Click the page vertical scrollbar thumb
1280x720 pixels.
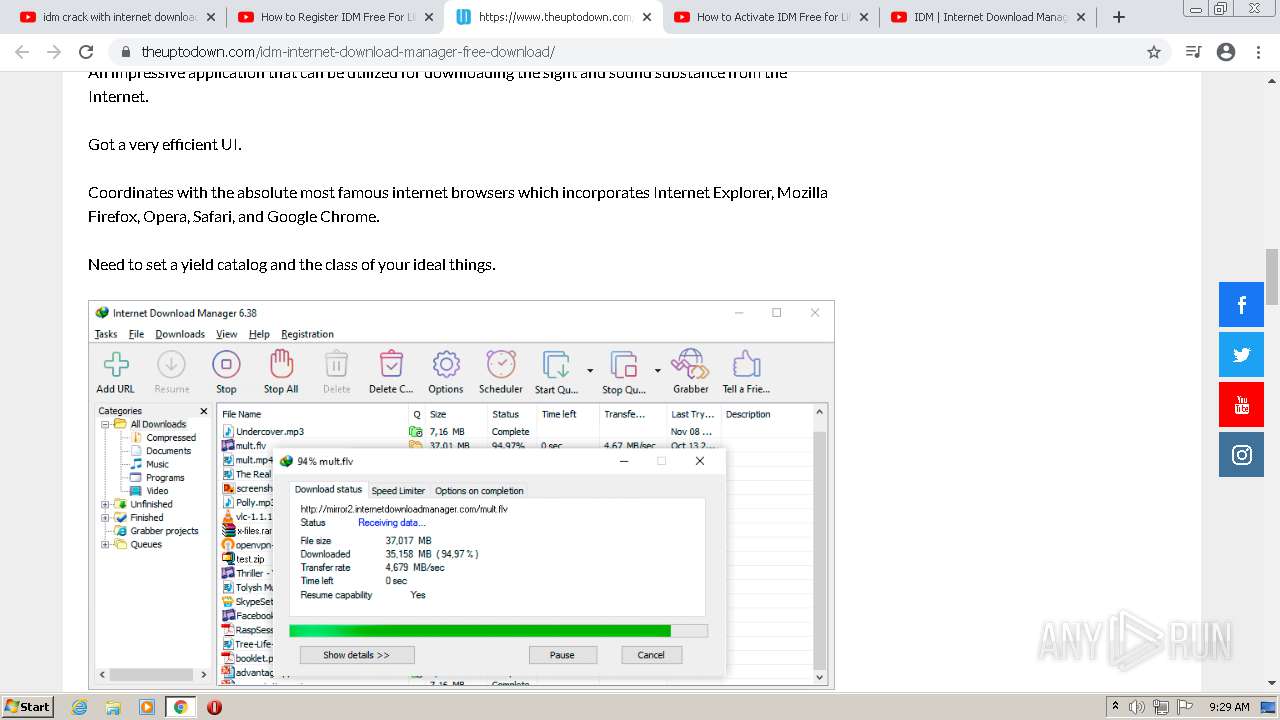[1272, 277]
